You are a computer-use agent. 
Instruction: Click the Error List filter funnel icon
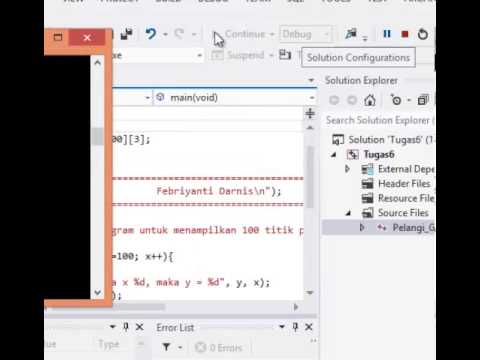pos(166,348)
